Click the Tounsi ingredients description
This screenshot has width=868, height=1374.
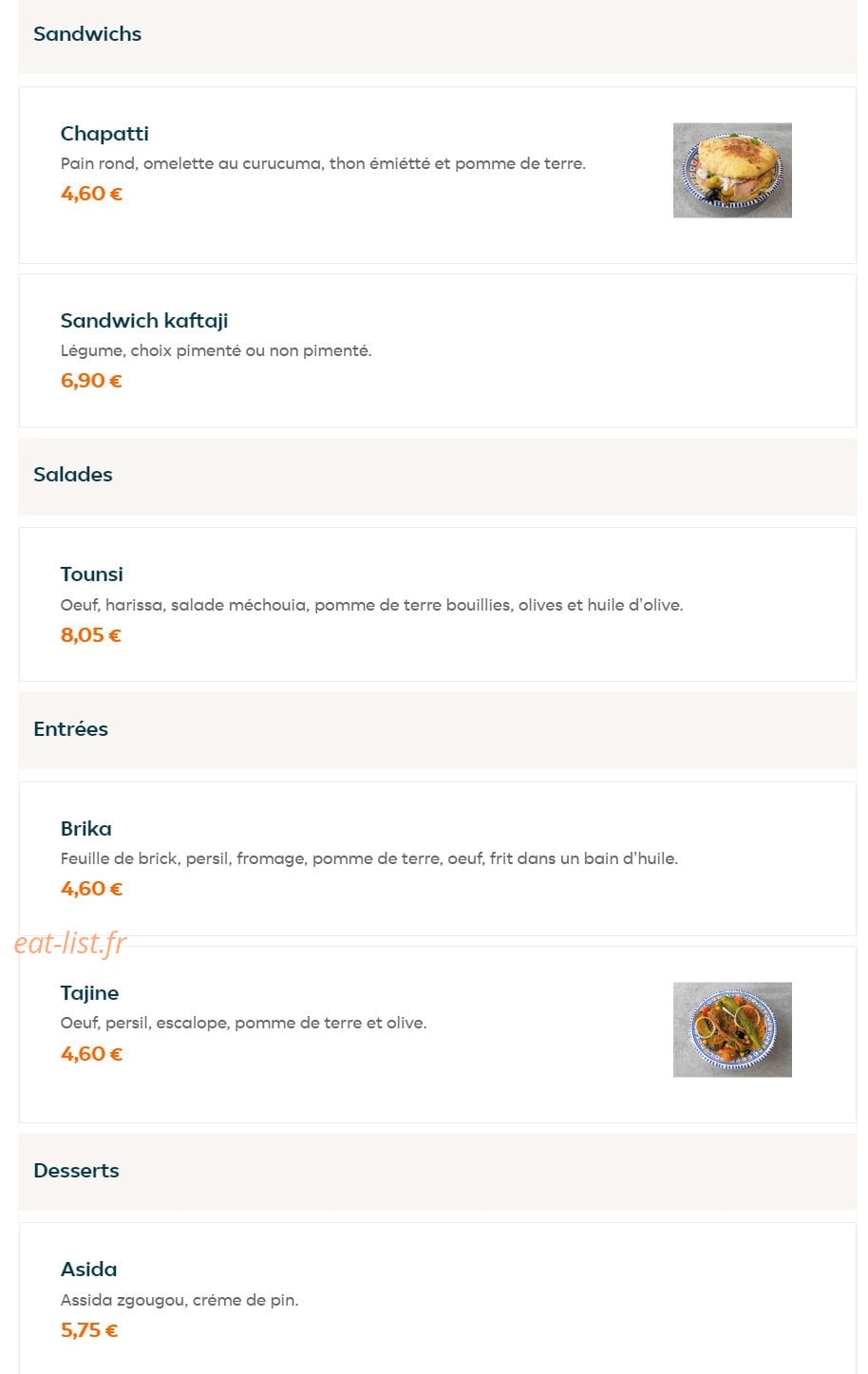[x=372, y=605]
